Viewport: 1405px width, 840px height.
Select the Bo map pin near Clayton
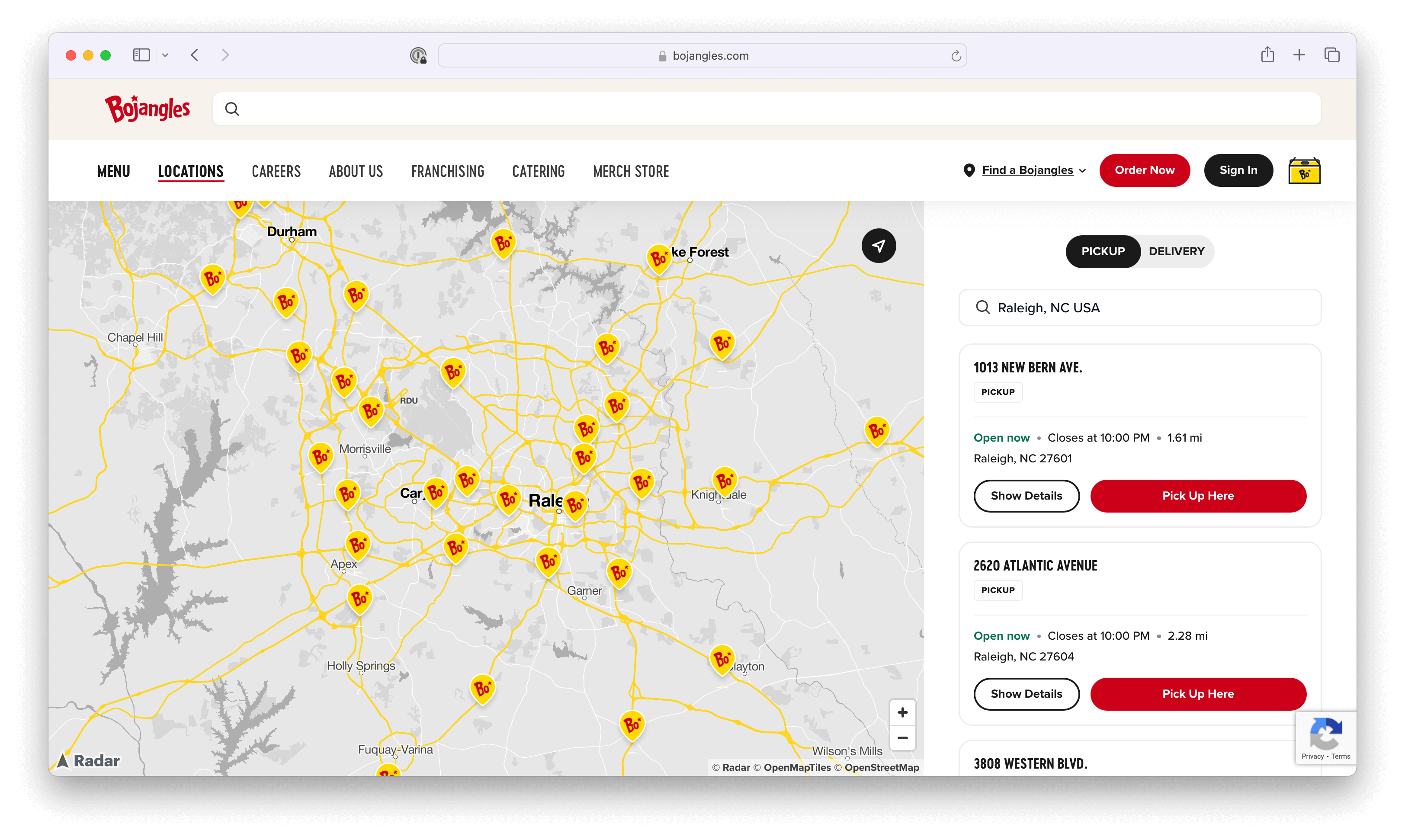click(722, 660)
